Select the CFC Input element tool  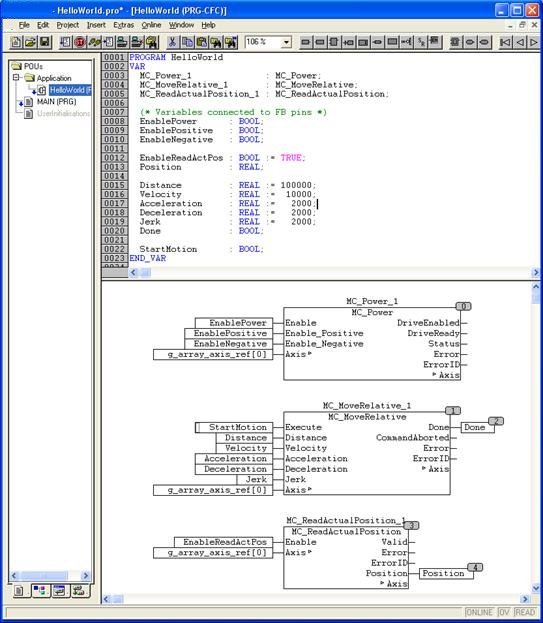(x=305, y=42)
